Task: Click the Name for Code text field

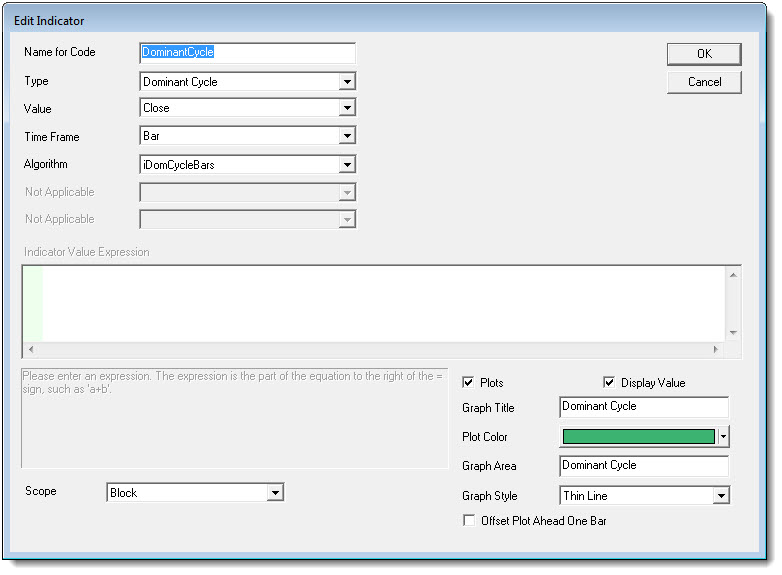Action: [247, 52]
